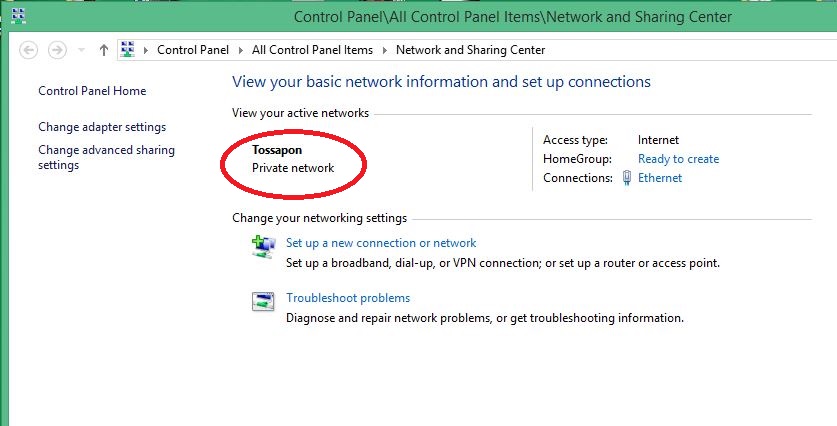Screen dimensions: 837x426
Task: Go back using the back arrow
Action: click(28, 50)
